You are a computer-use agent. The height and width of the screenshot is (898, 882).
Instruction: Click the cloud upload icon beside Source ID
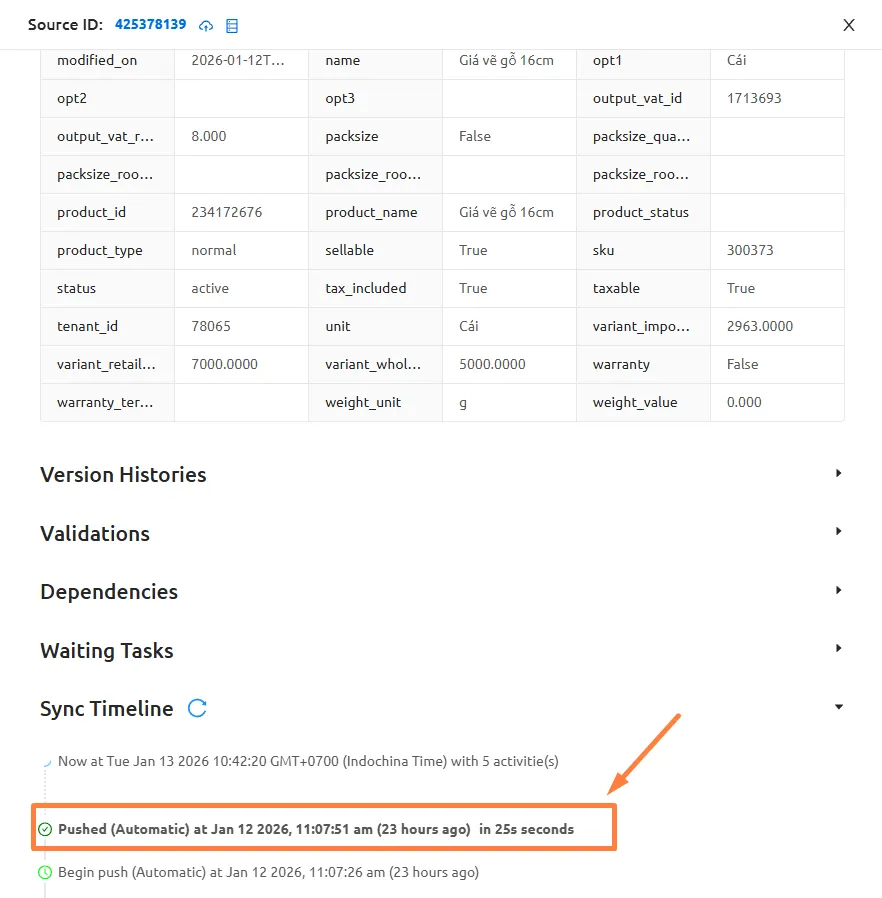pos(206,25)
